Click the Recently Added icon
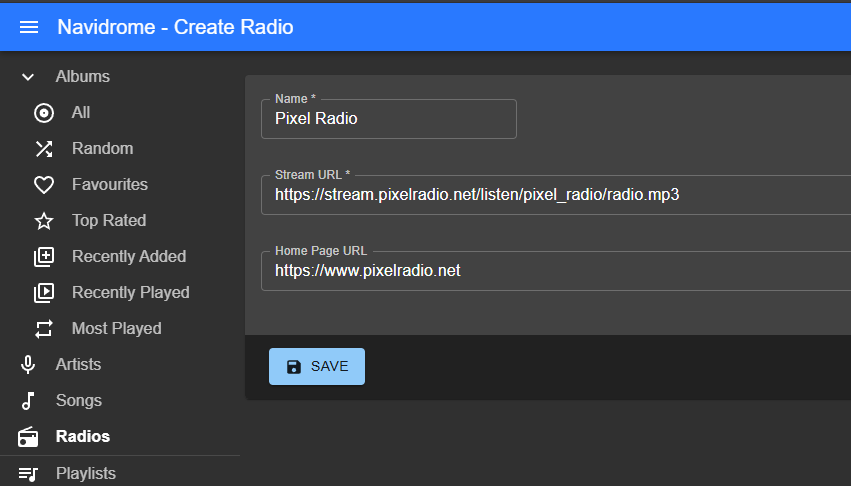851x486 pixels. pyautogui.click(x=43, y=257)
